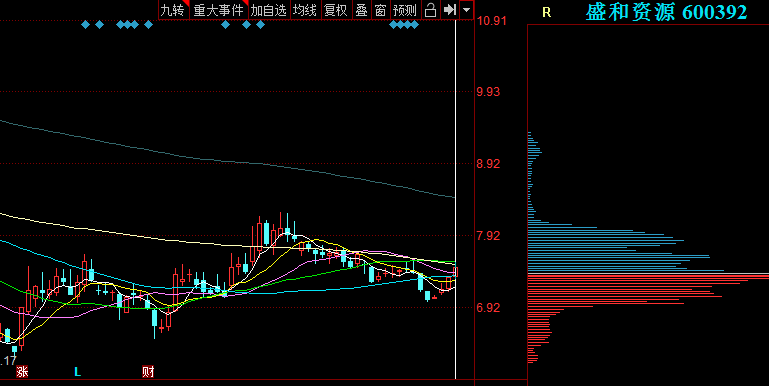Click the leftmost blue diamond event marker

[85, 25]
